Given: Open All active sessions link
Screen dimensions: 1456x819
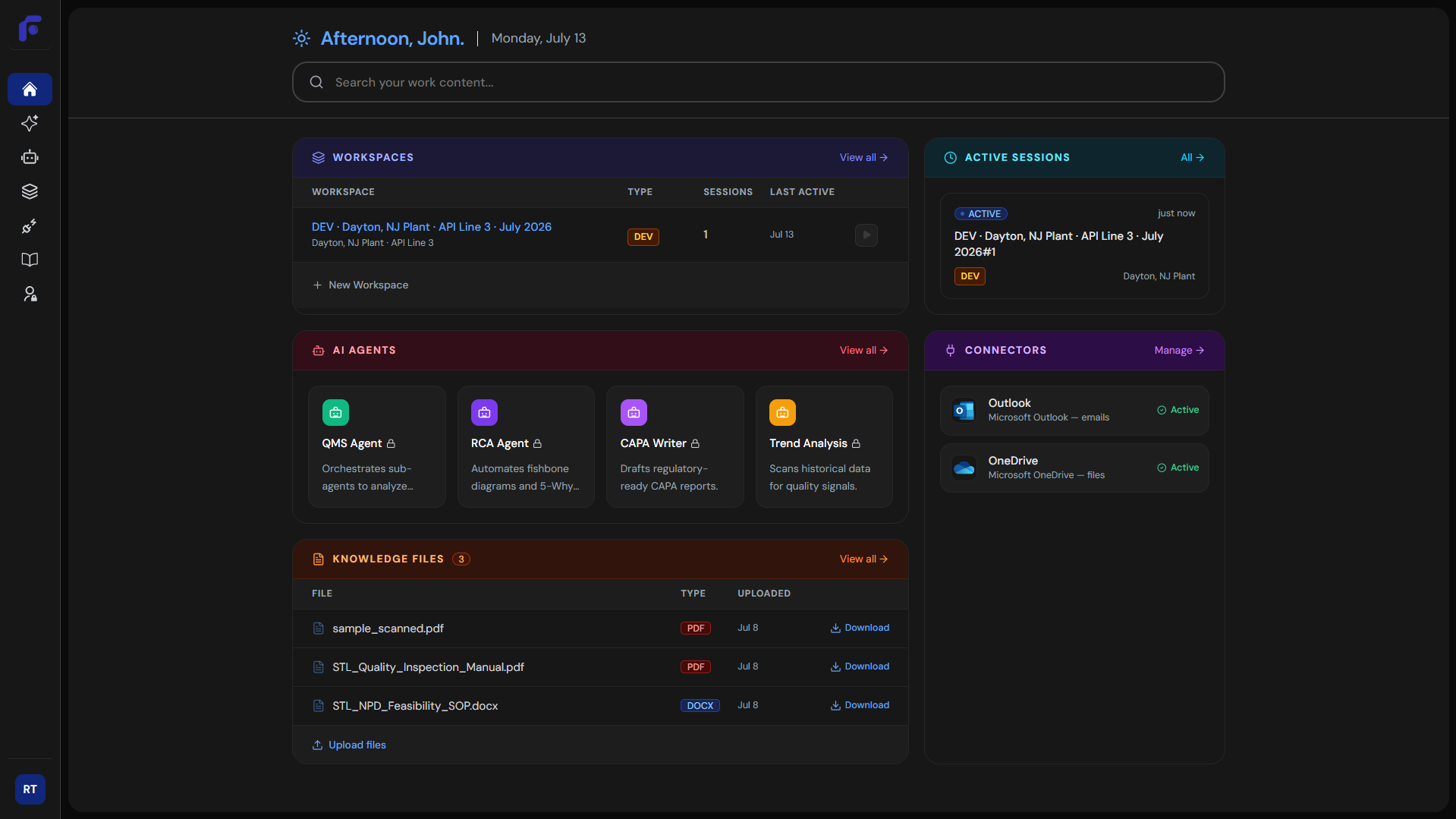Looking at the screenshot, I should pyautogui.click(x=1192, y=158).
